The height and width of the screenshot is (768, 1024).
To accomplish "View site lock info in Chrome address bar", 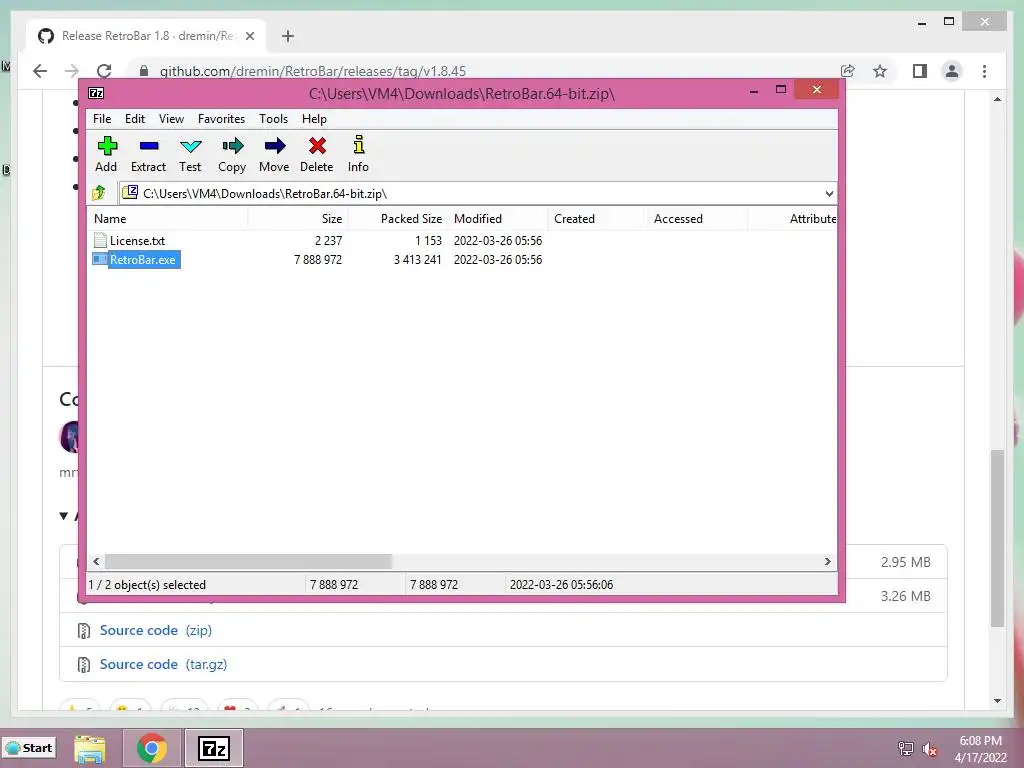I will (144, 71).
